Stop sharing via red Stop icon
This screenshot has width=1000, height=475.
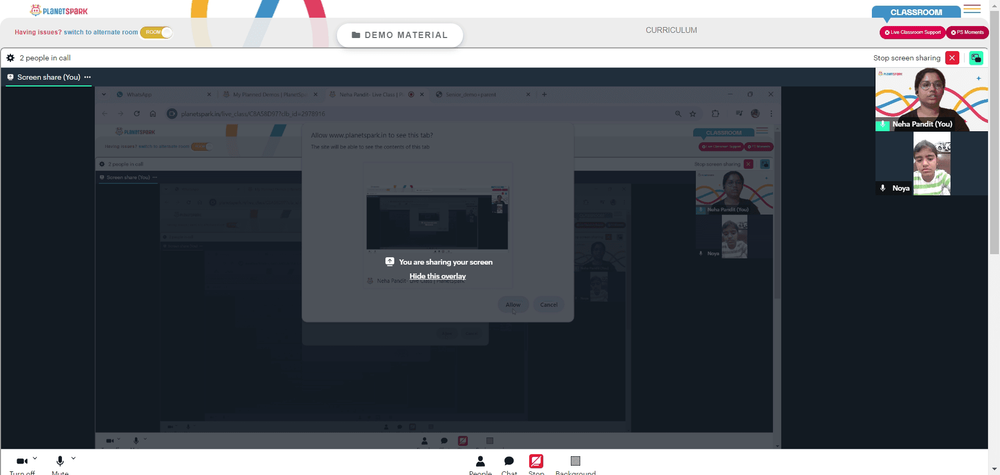pyautogui.click(x=536, y=461)
